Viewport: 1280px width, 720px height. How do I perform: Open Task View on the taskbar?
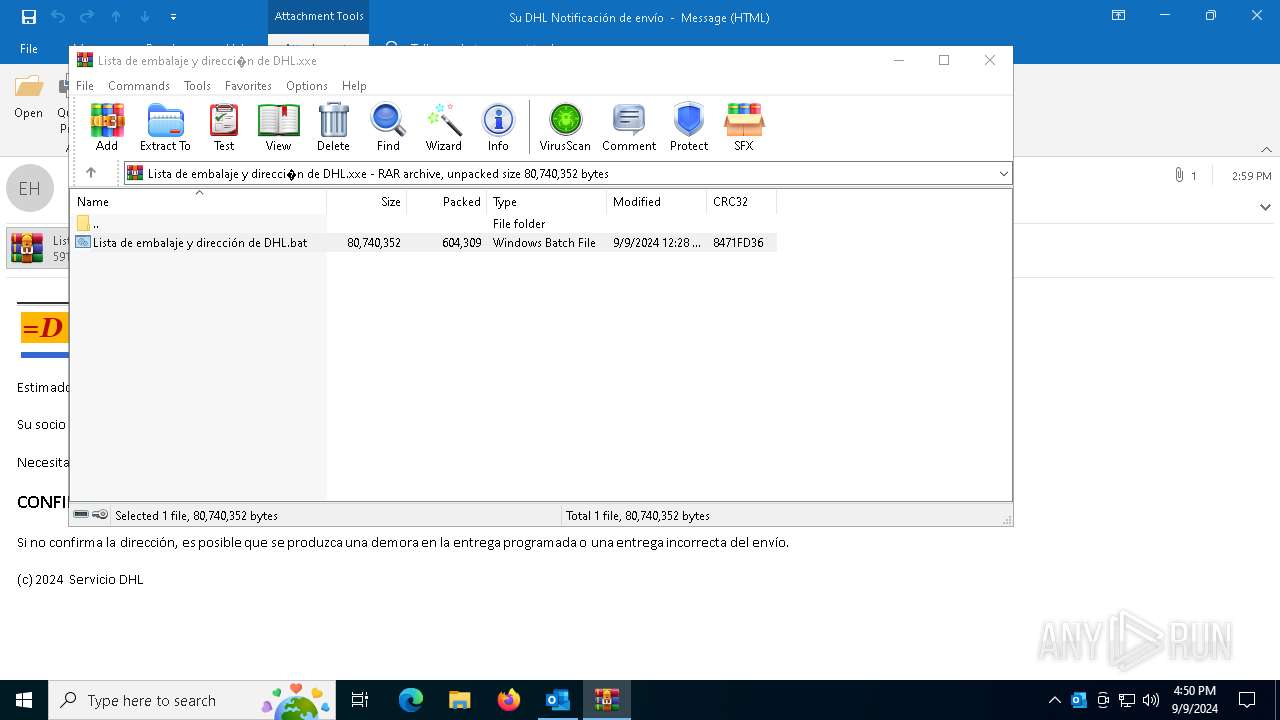click(360, 700)
